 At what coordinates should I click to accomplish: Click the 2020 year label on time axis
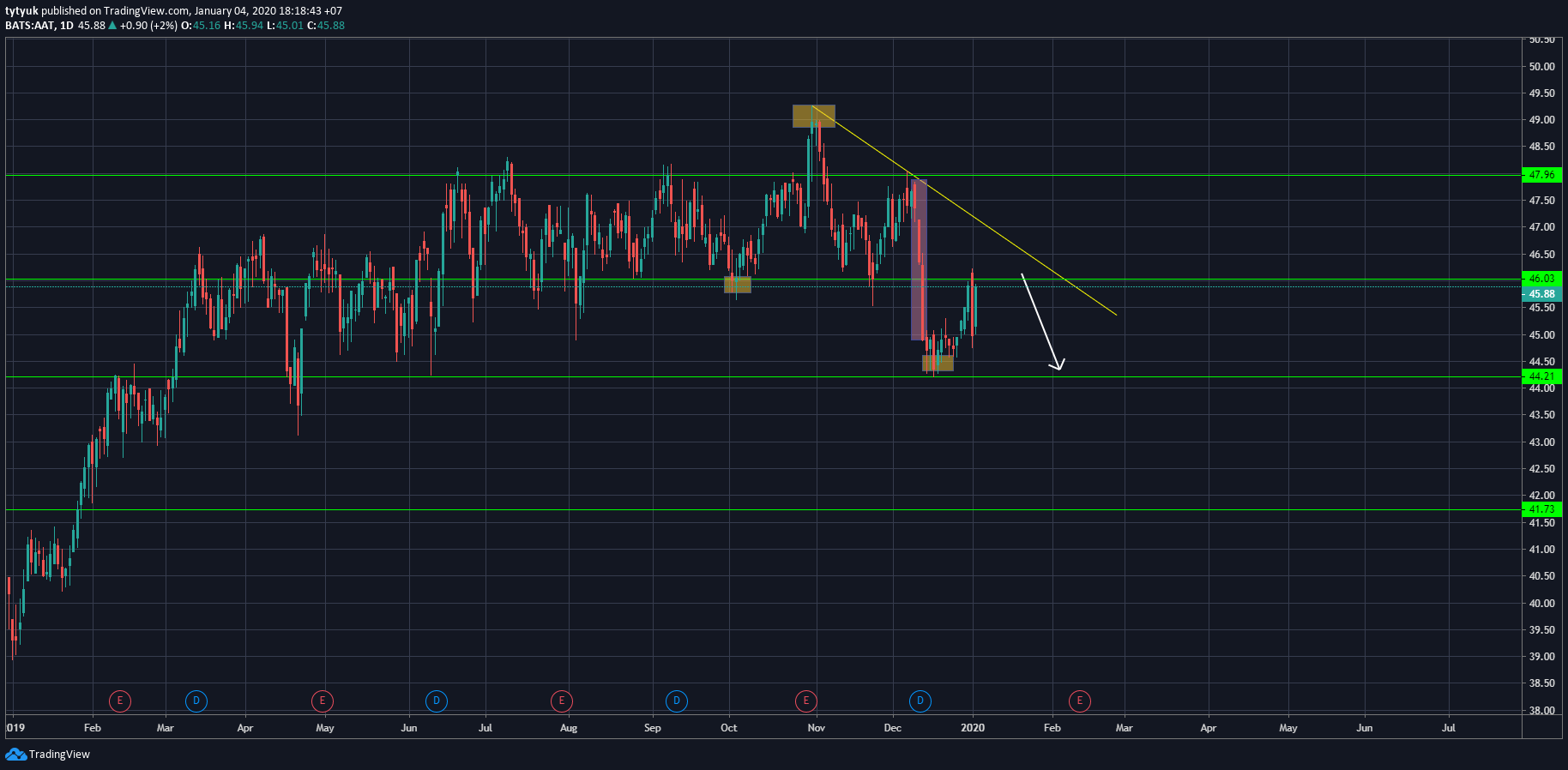973,728
